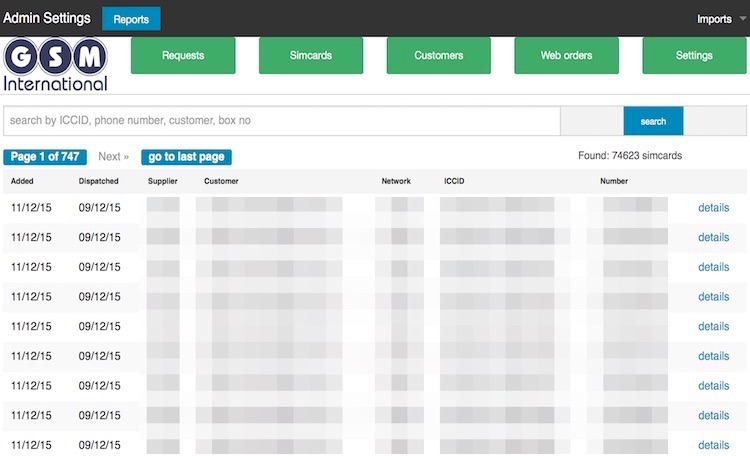
Task: Open details for the second simcard row
Action: [713, 238]
